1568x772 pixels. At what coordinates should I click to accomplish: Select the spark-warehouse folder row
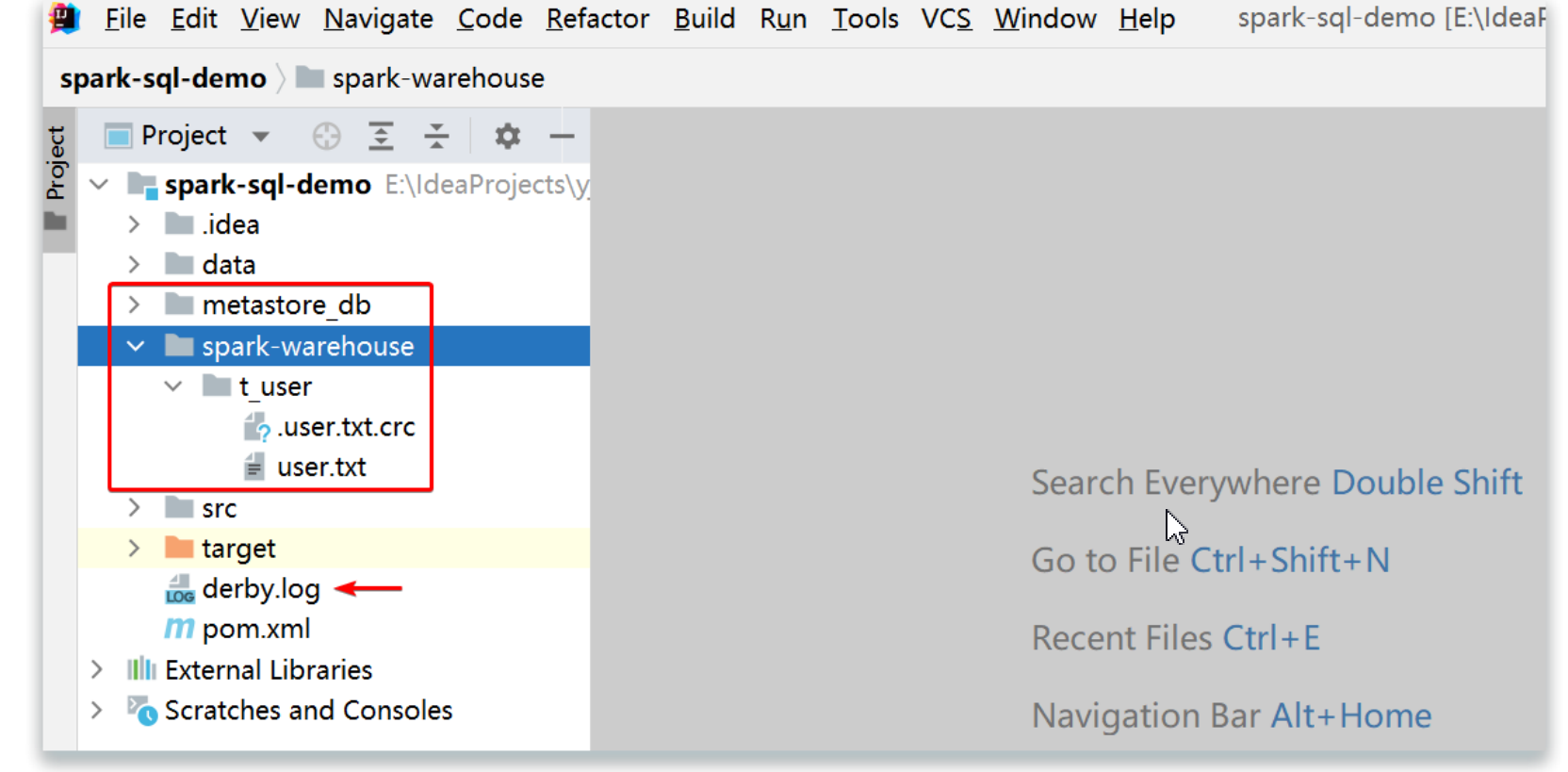[334, 346]
